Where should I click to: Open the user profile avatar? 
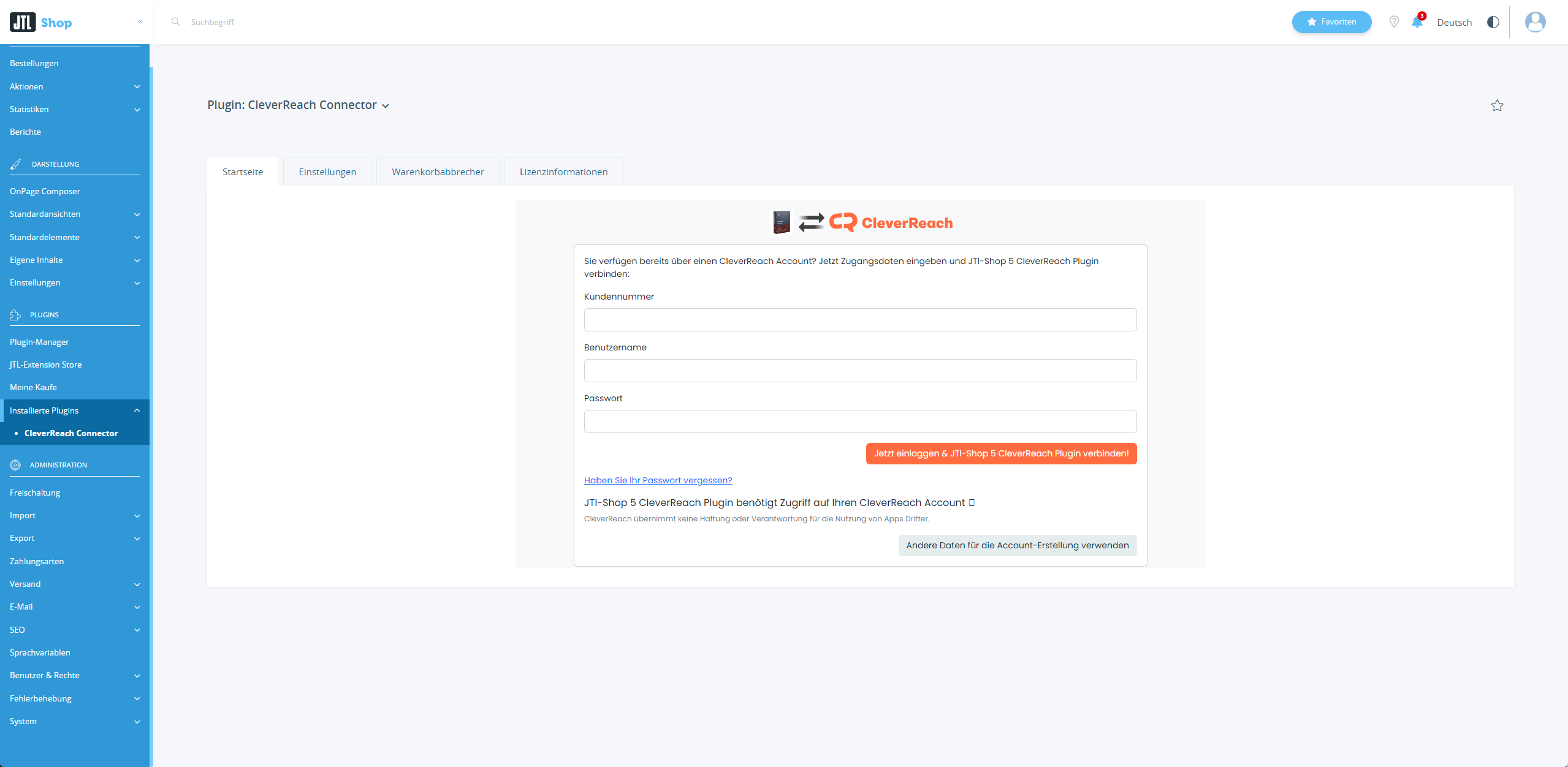coord(1535,22)
